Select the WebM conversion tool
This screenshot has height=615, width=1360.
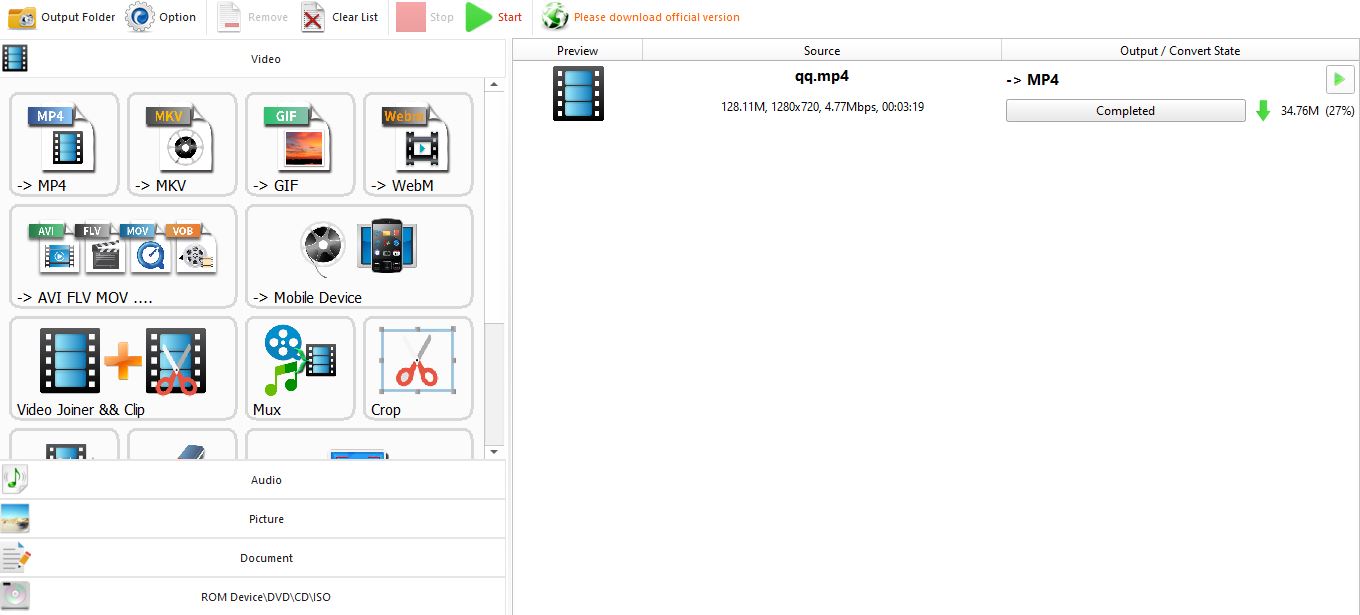coord(417,144)
